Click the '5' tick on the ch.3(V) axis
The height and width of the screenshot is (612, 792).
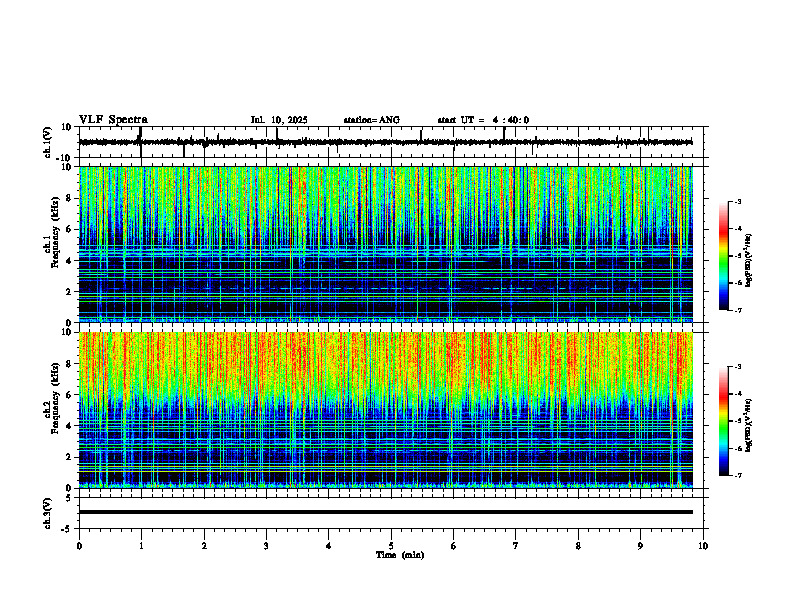pos(70,498)
